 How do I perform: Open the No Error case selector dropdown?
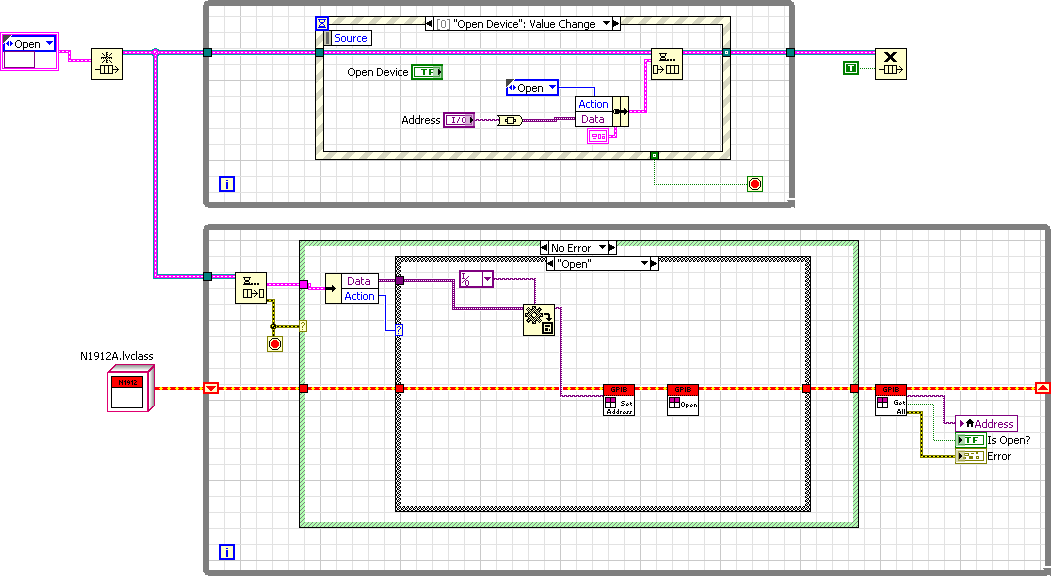tap(602, 247)
